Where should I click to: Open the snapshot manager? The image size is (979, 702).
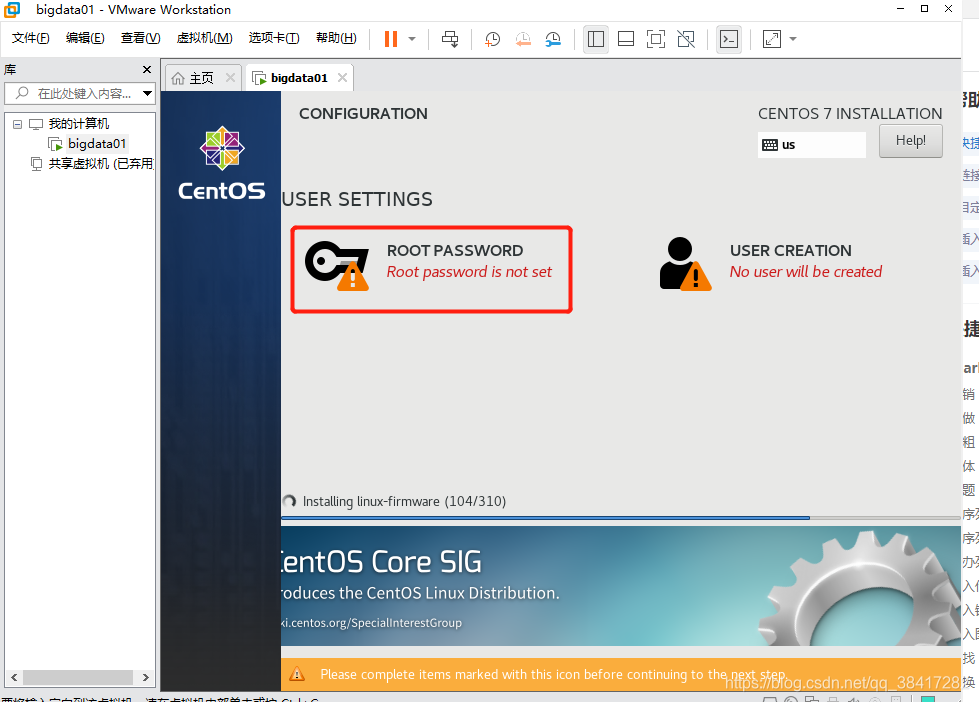553,39
